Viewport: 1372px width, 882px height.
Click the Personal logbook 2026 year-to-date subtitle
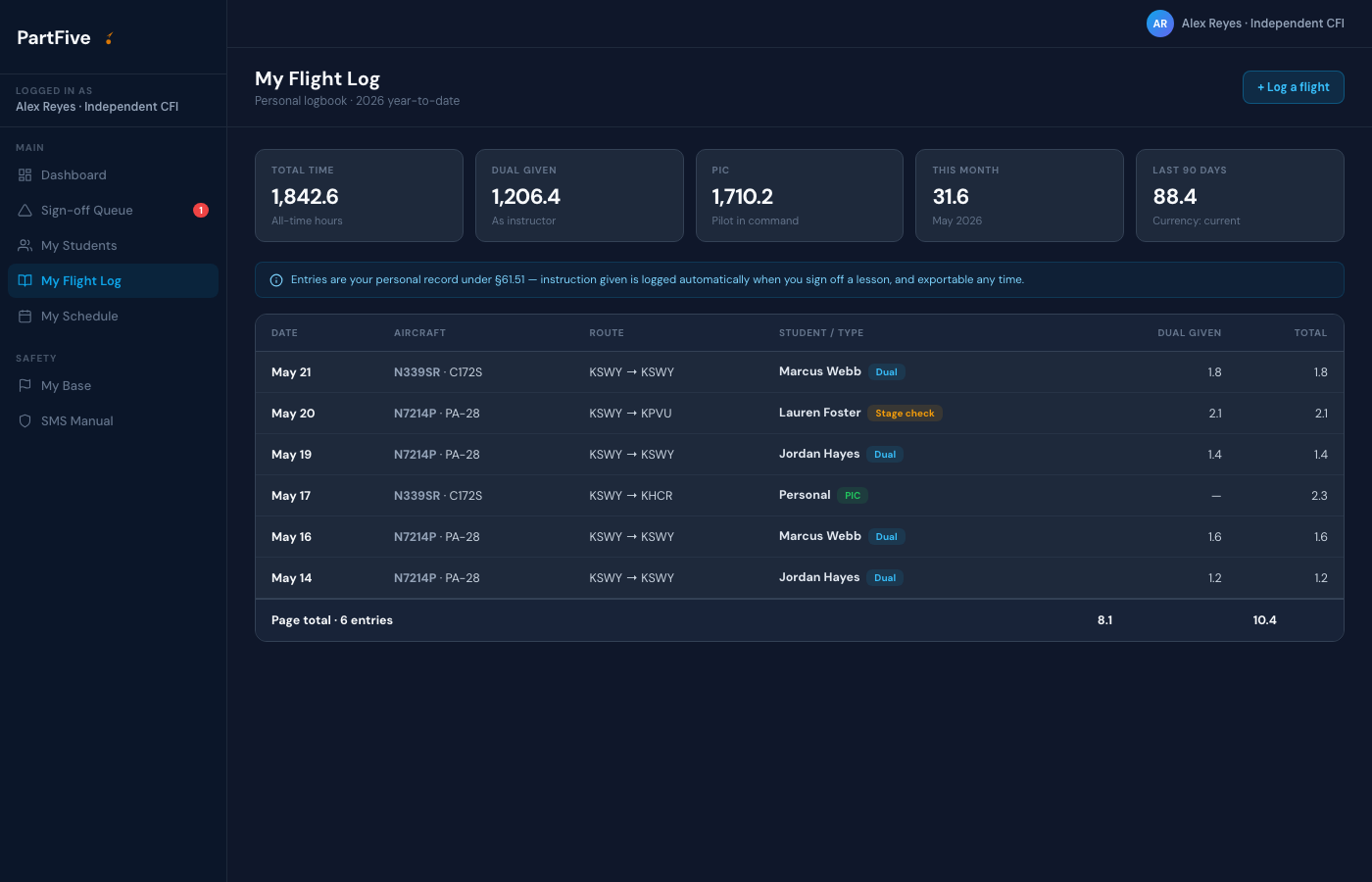coord(357,101)
